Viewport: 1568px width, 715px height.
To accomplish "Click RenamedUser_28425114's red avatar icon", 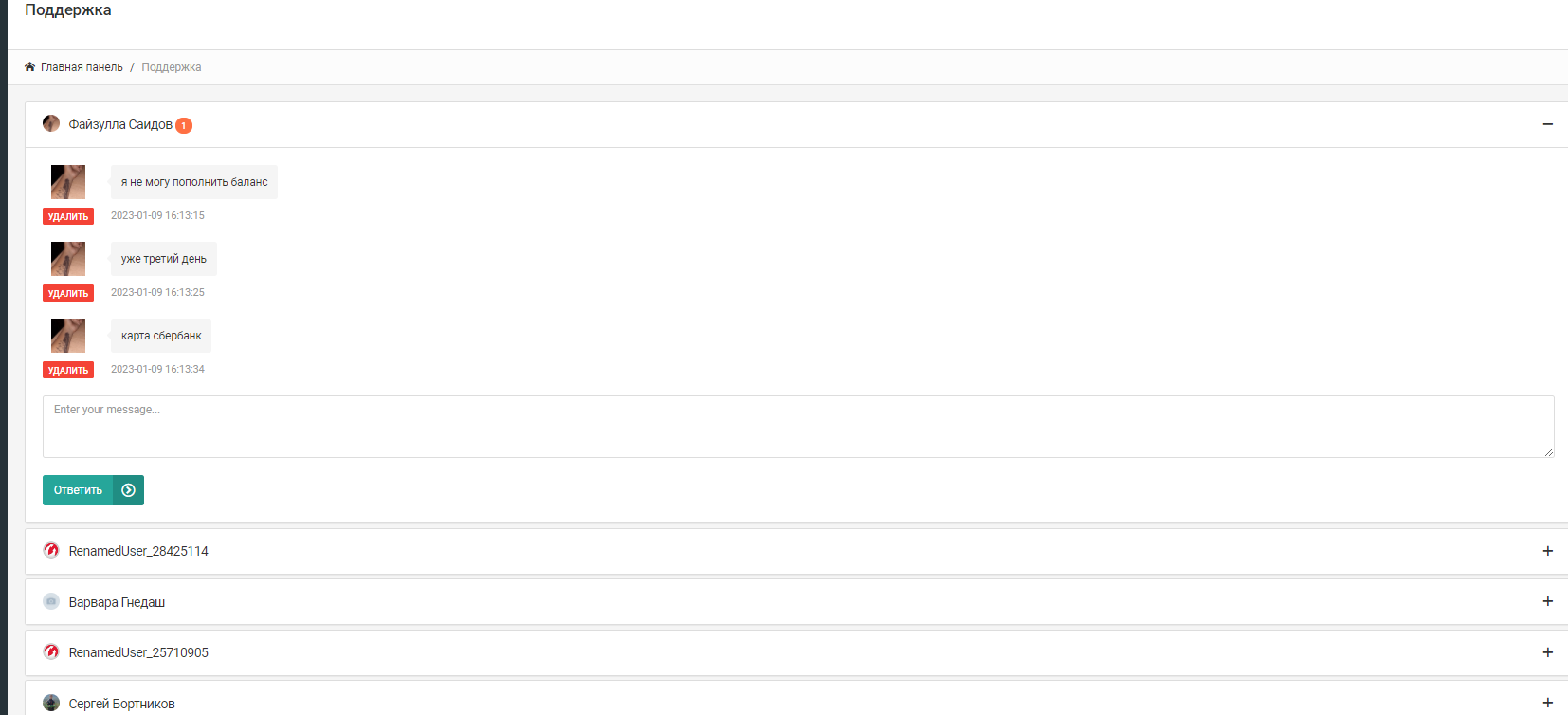I will pyautogui.click(x=51, y=551).
